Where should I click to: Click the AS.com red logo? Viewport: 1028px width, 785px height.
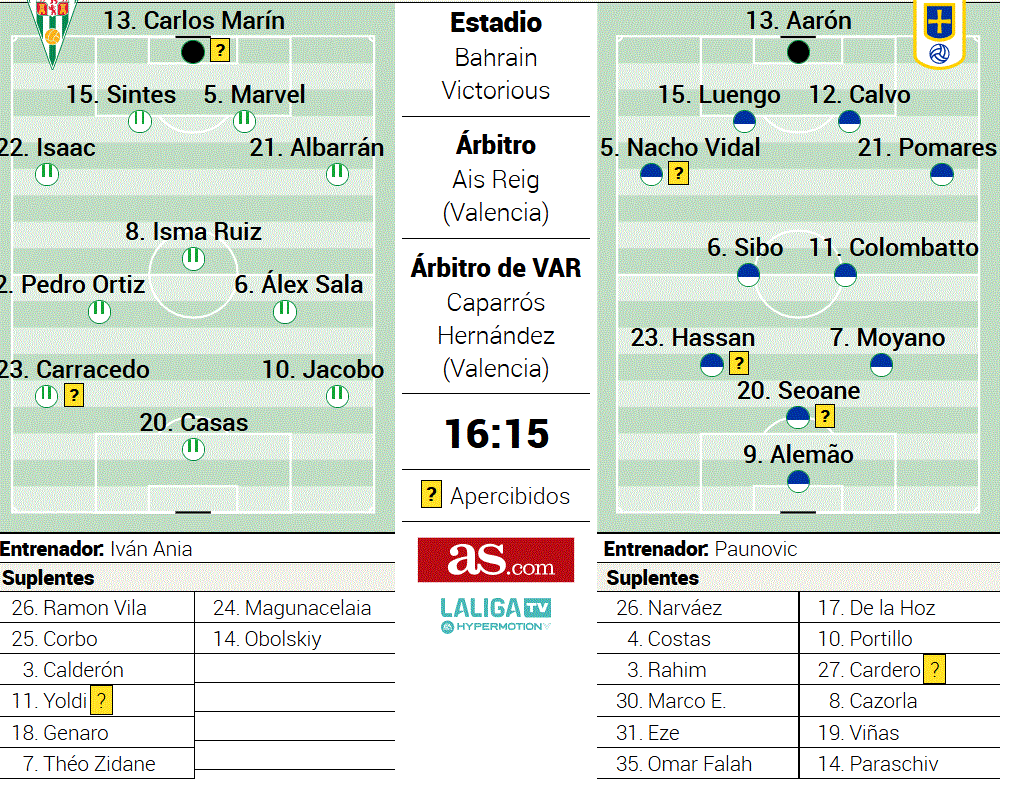click(496, 559)
